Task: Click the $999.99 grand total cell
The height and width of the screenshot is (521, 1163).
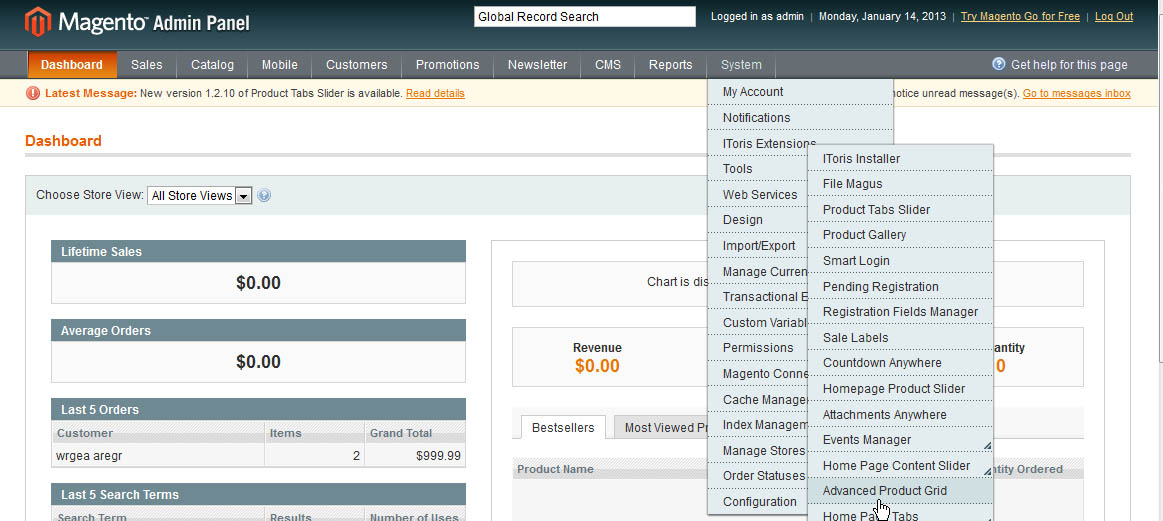Action: pos(415,456)
